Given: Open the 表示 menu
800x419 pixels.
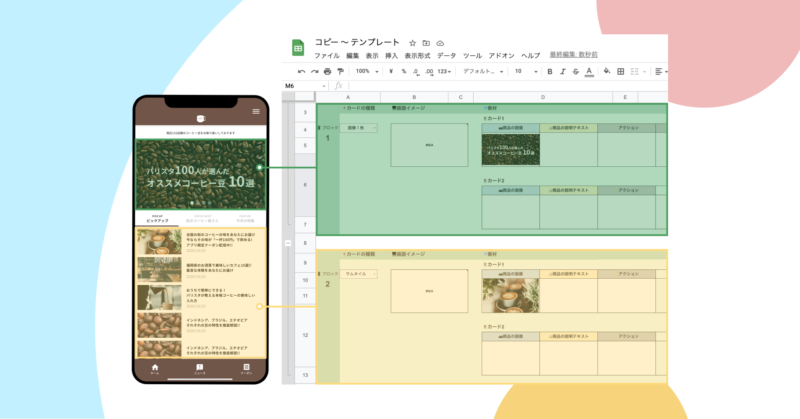Looking at the screenshot, I should 372,56.
